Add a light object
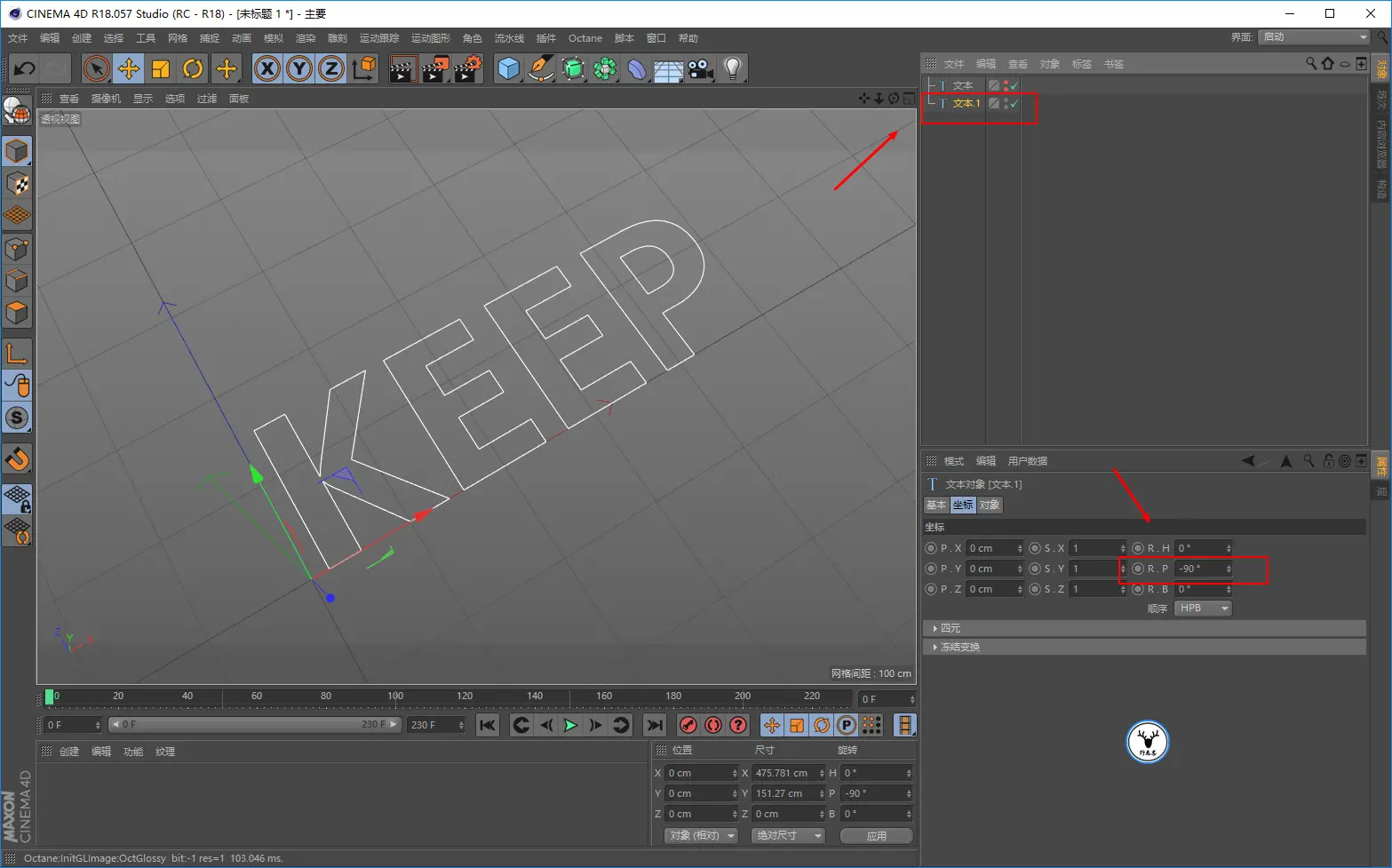The width and height of the screenshot is (1392, 868). coord(733,68)
